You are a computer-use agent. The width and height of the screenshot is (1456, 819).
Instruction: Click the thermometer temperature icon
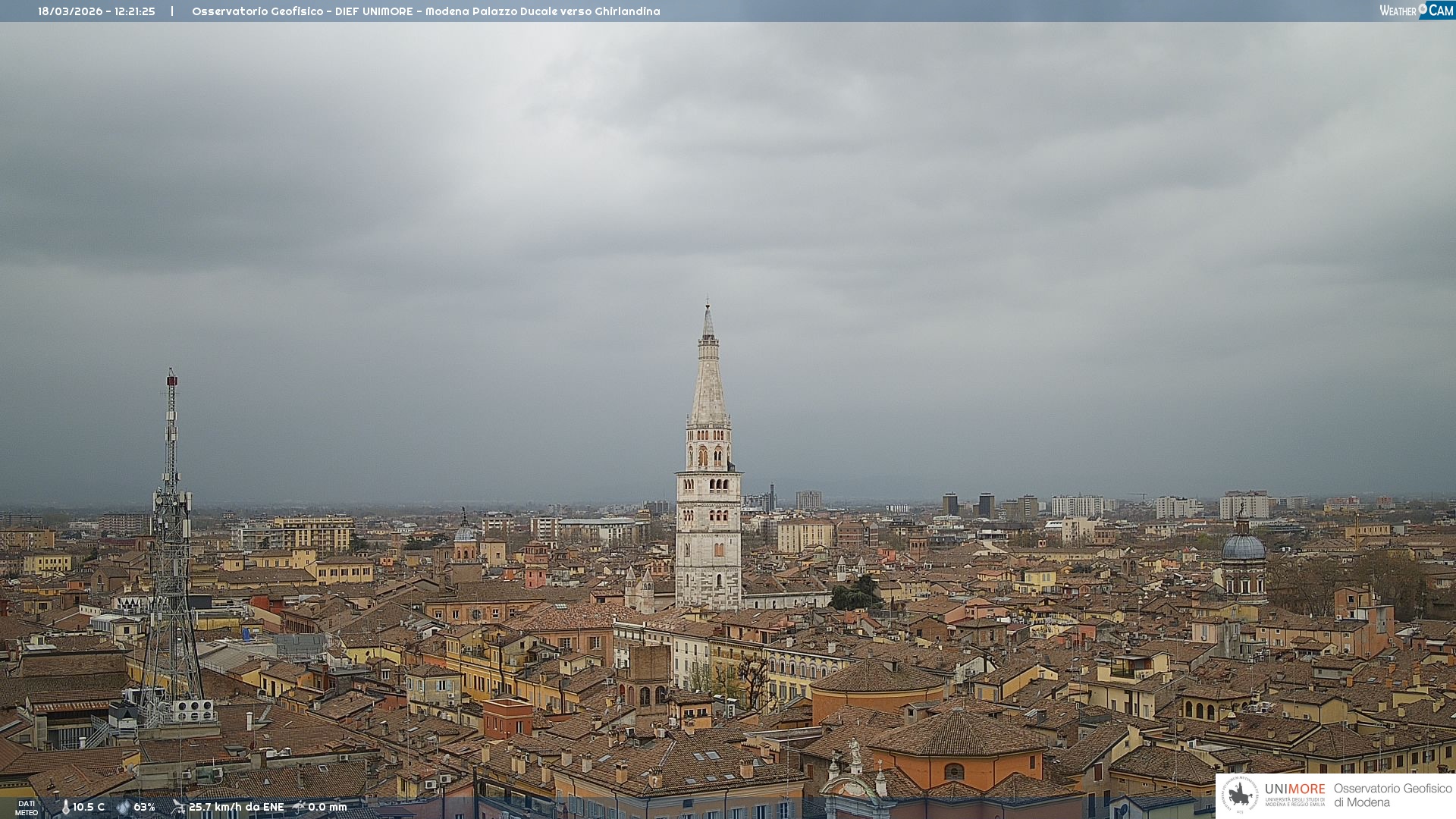65,807
